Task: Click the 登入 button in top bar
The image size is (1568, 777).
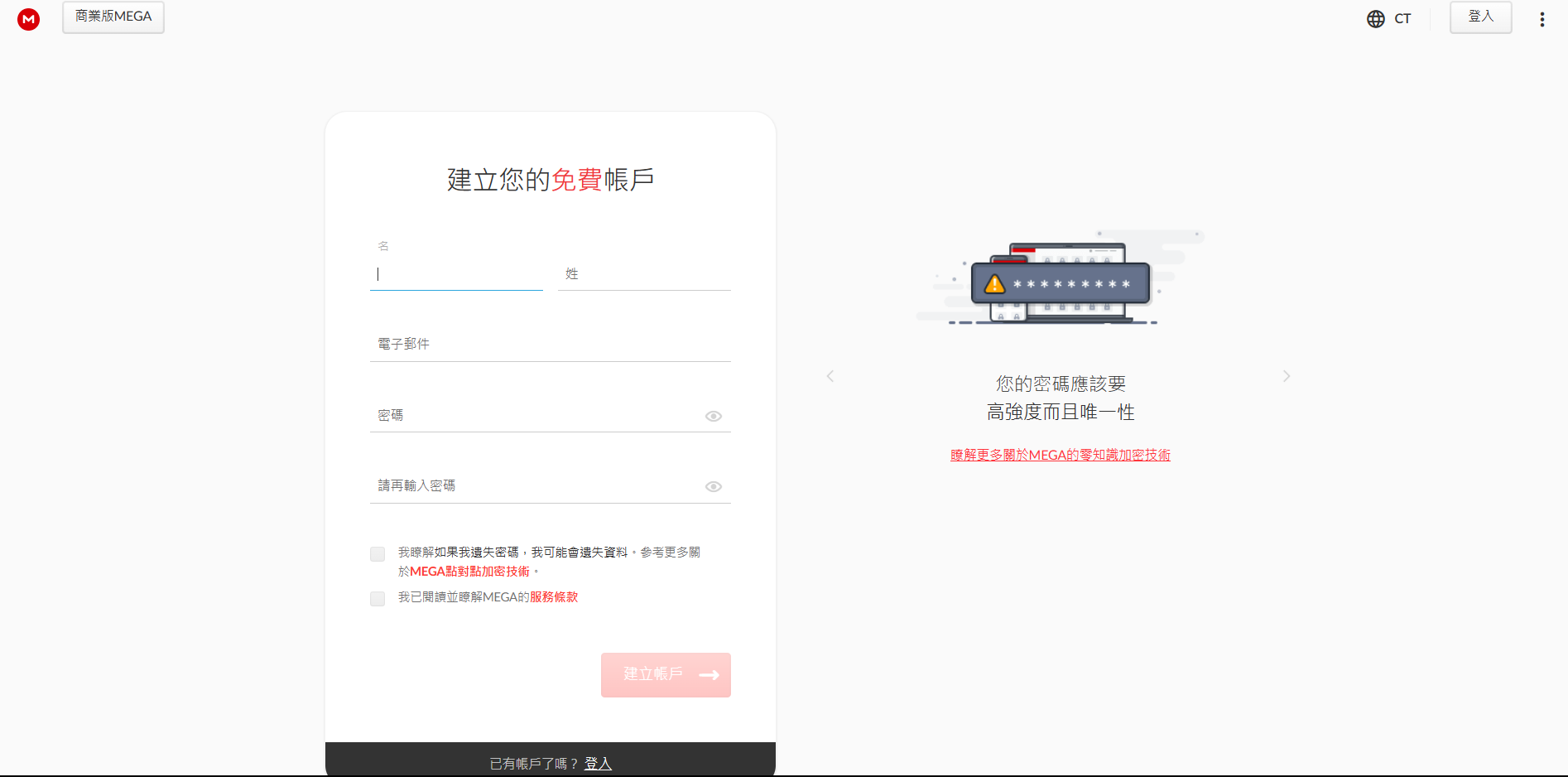Action: (1480, 17)
